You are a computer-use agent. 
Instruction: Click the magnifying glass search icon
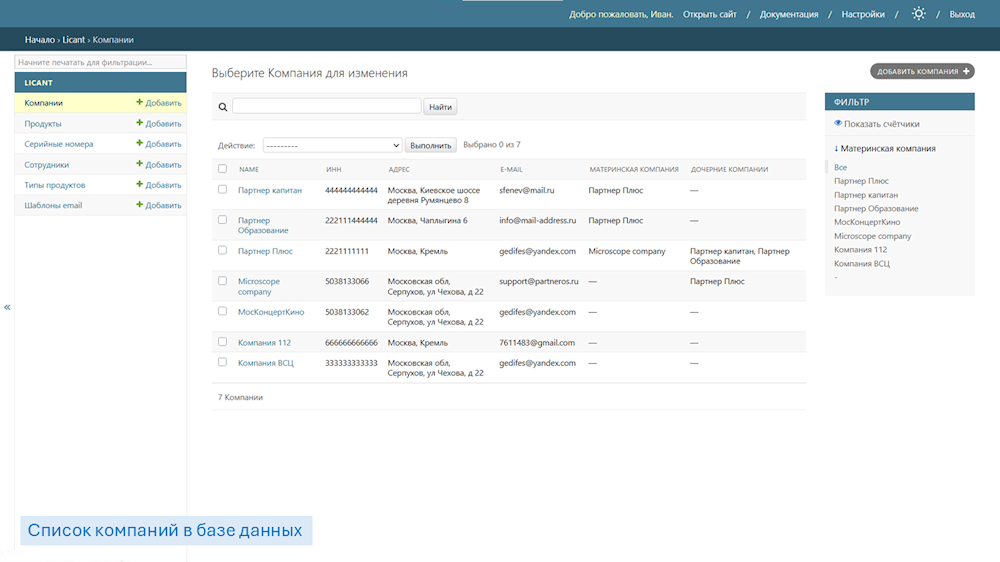(223, 106)
